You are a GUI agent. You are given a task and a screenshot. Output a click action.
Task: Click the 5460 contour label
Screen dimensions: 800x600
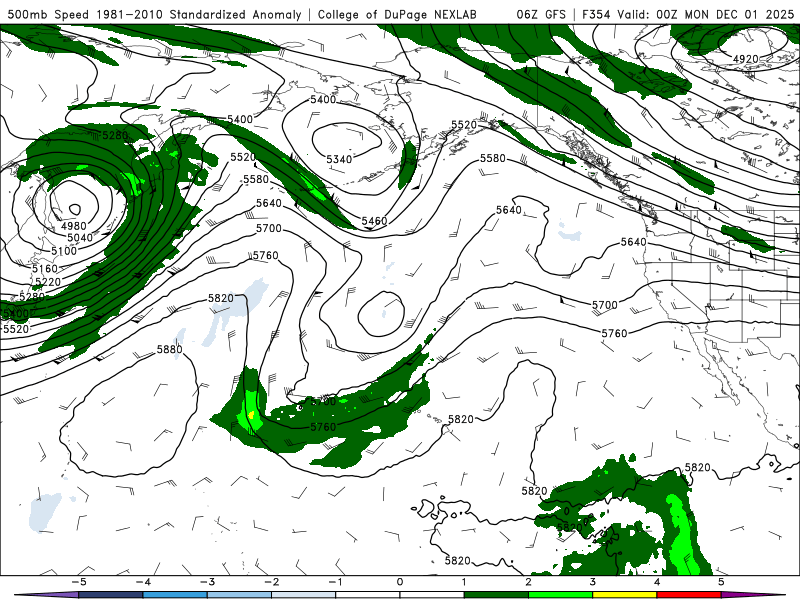click(374, 221)
